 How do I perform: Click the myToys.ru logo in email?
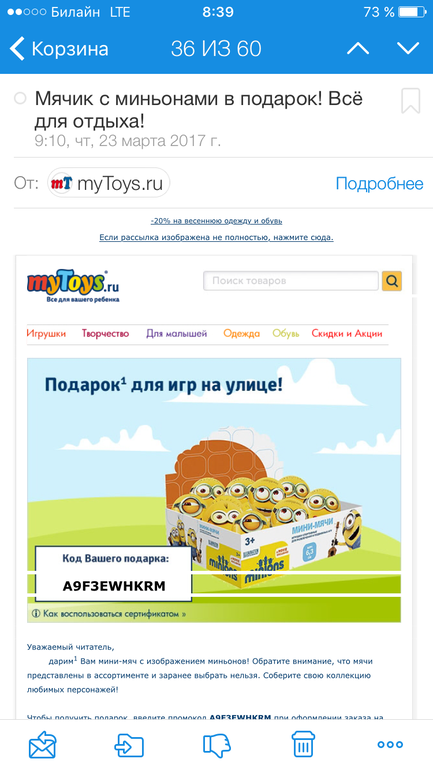coord(73,286)
